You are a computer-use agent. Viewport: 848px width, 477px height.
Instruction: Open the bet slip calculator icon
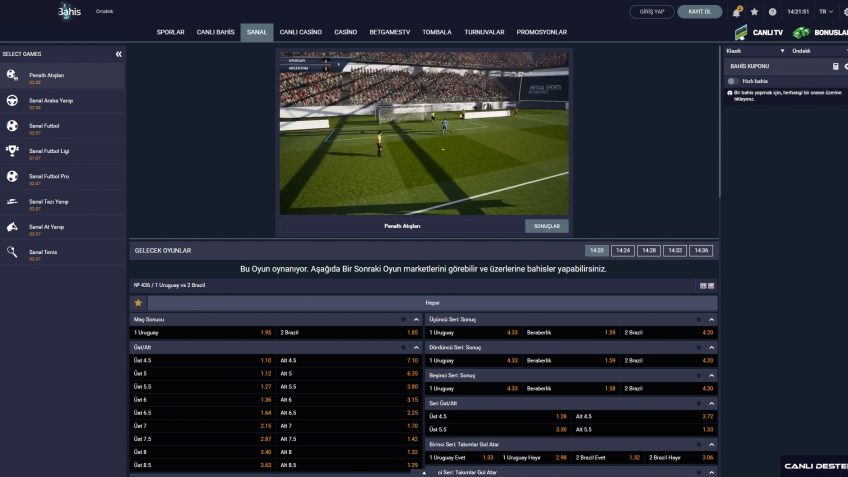835,66
